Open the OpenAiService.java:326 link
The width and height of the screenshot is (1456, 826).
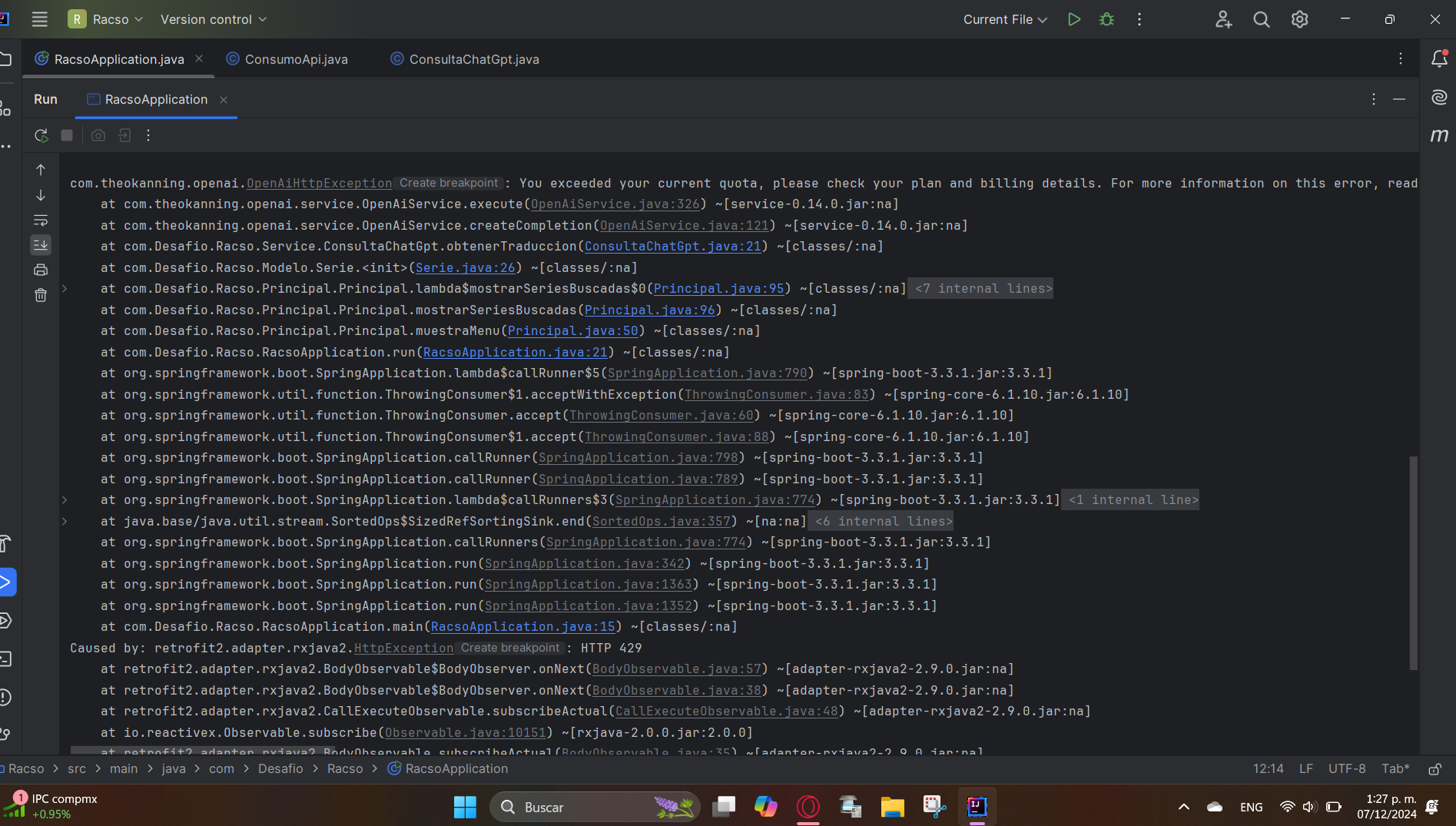(x=615, y=204)
